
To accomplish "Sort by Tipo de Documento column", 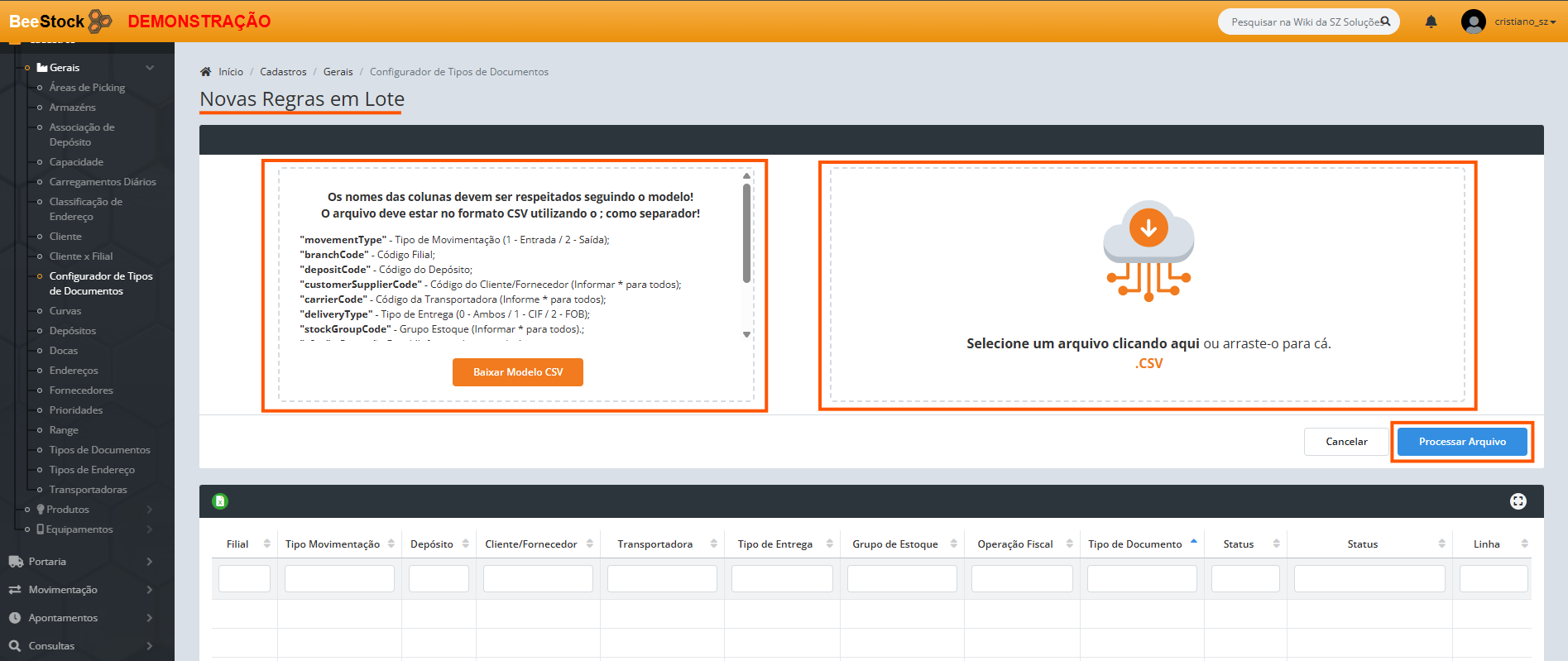I will (x=1134, y=544).
